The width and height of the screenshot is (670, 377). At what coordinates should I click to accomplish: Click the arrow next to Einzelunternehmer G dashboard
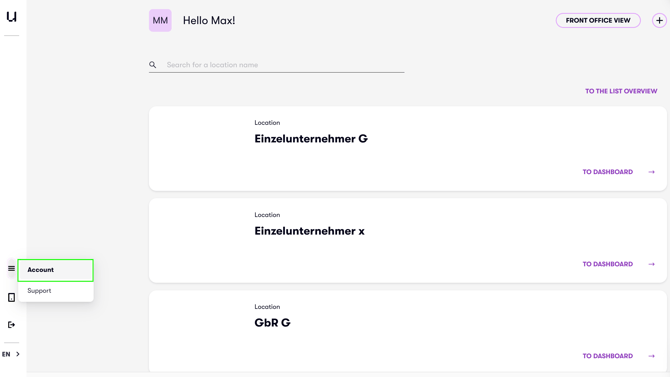(652, 172)
